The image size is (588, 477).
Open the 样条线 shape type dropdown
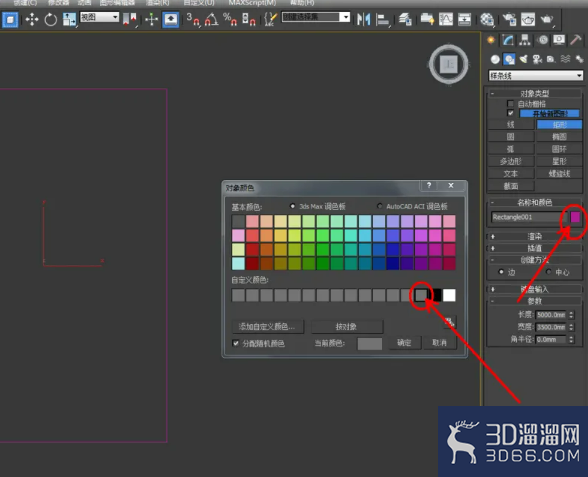click(536, 76)
